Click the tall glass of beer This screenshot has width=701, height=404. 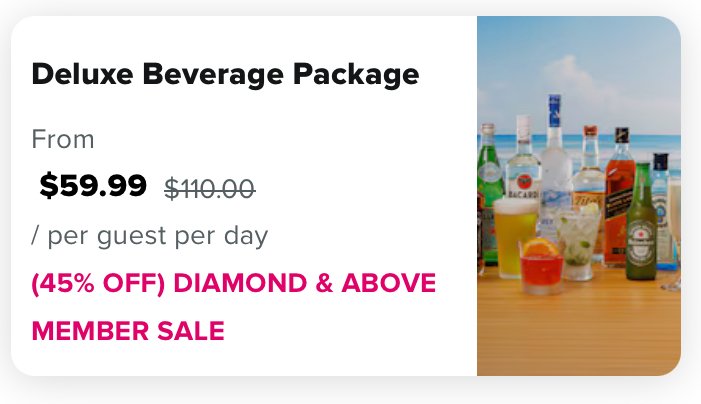coord(516,235)
